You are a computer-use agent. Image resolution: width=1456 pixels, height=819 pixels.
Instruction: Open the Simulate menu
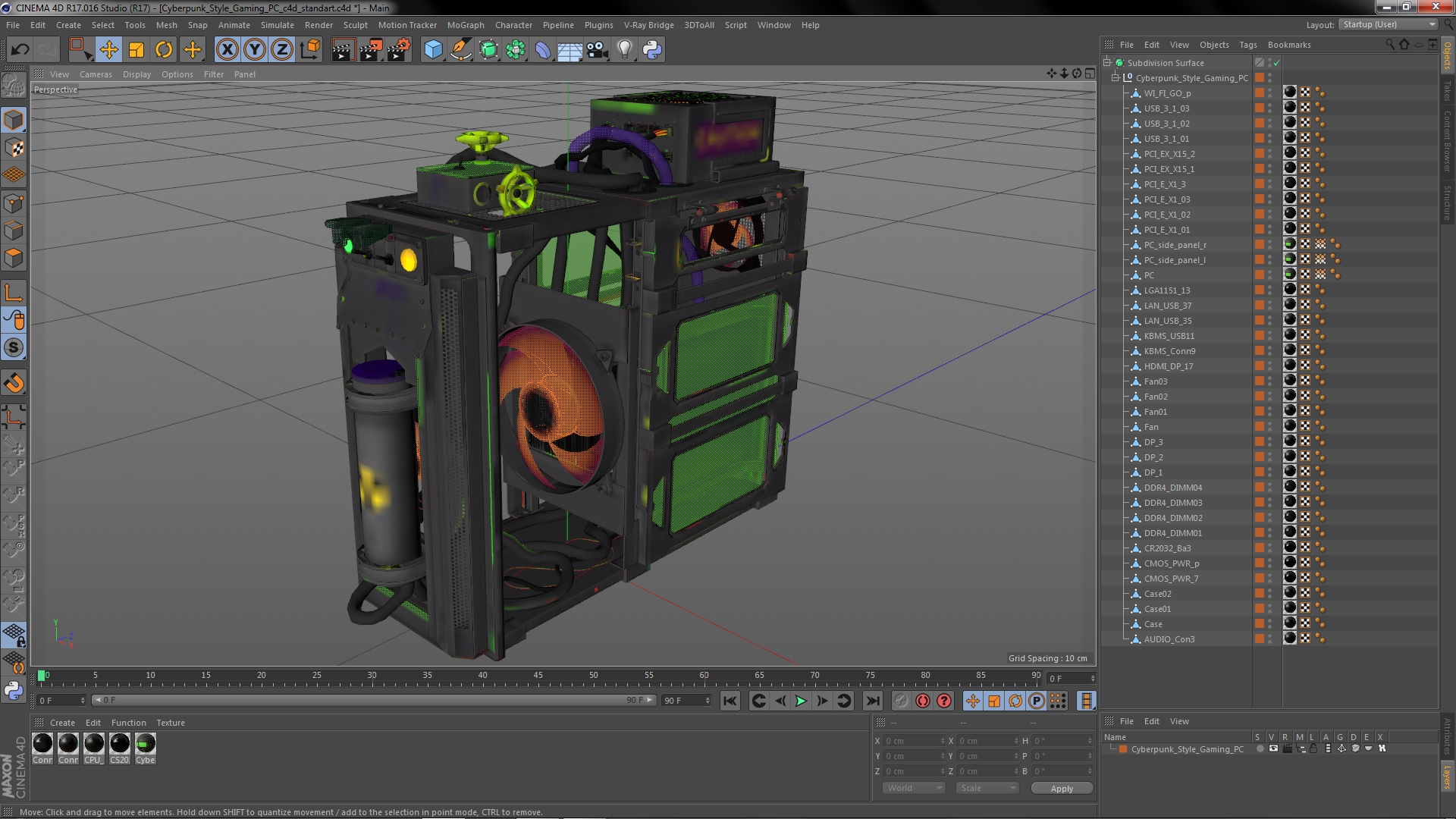click(277, 25)
